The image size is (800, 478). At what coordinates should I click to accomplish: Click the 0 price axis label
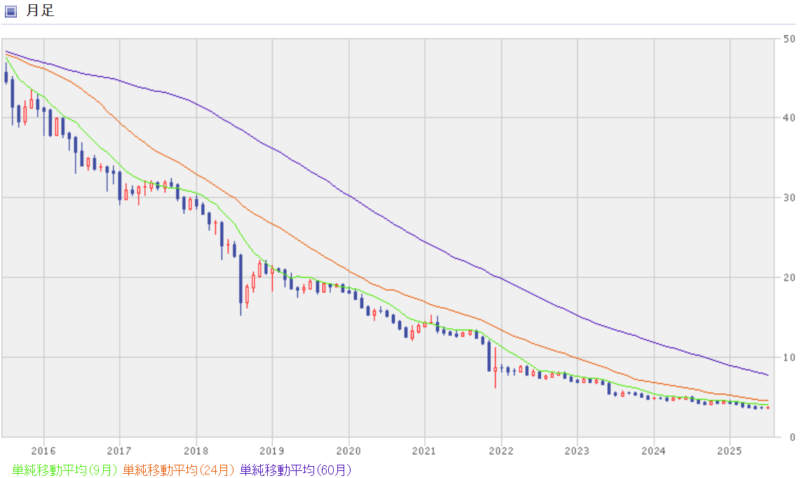792,437
